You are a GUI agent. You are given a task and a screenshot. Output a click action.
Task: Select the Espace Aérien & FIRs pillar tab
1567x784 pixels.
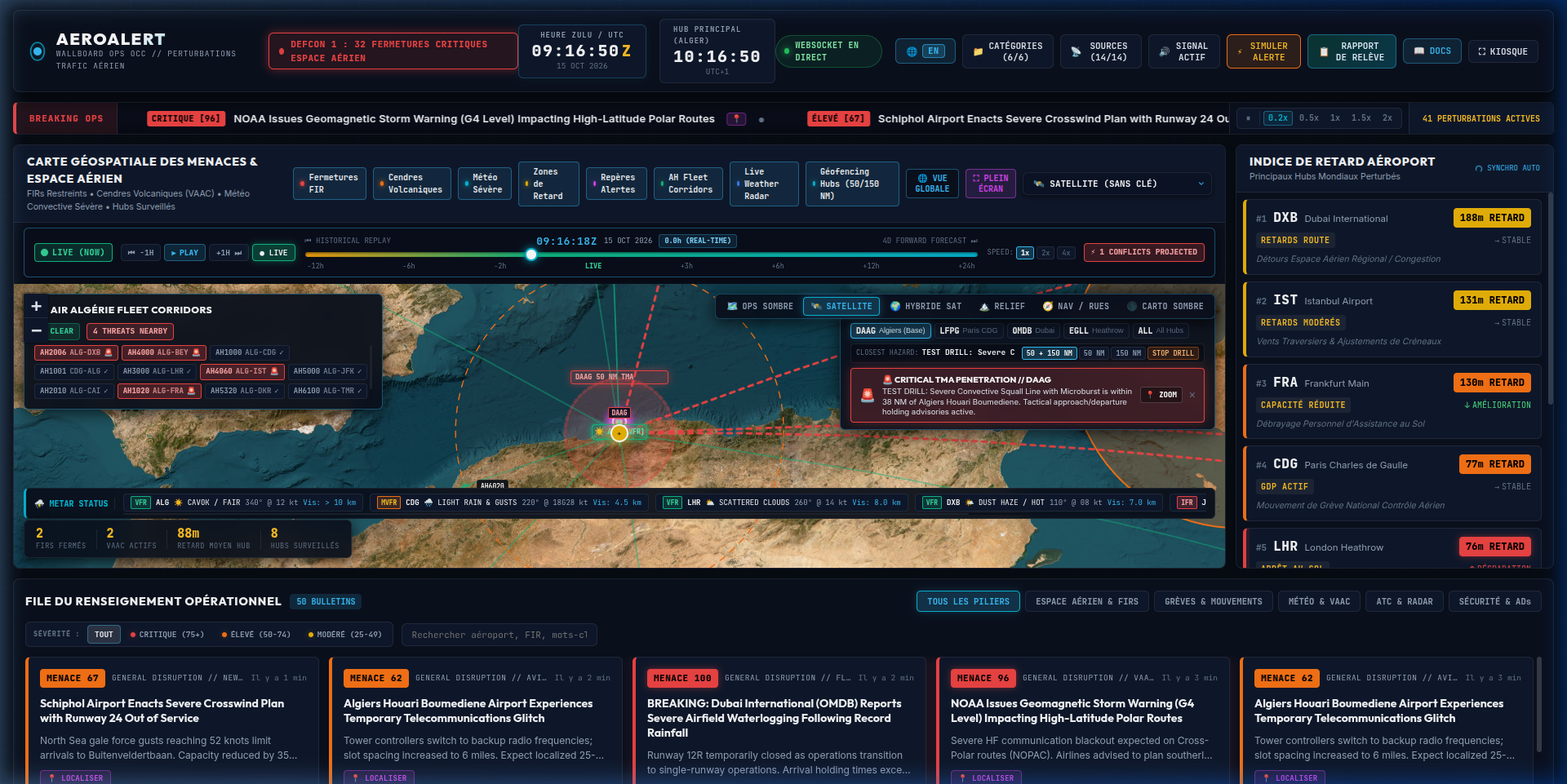1086,602
